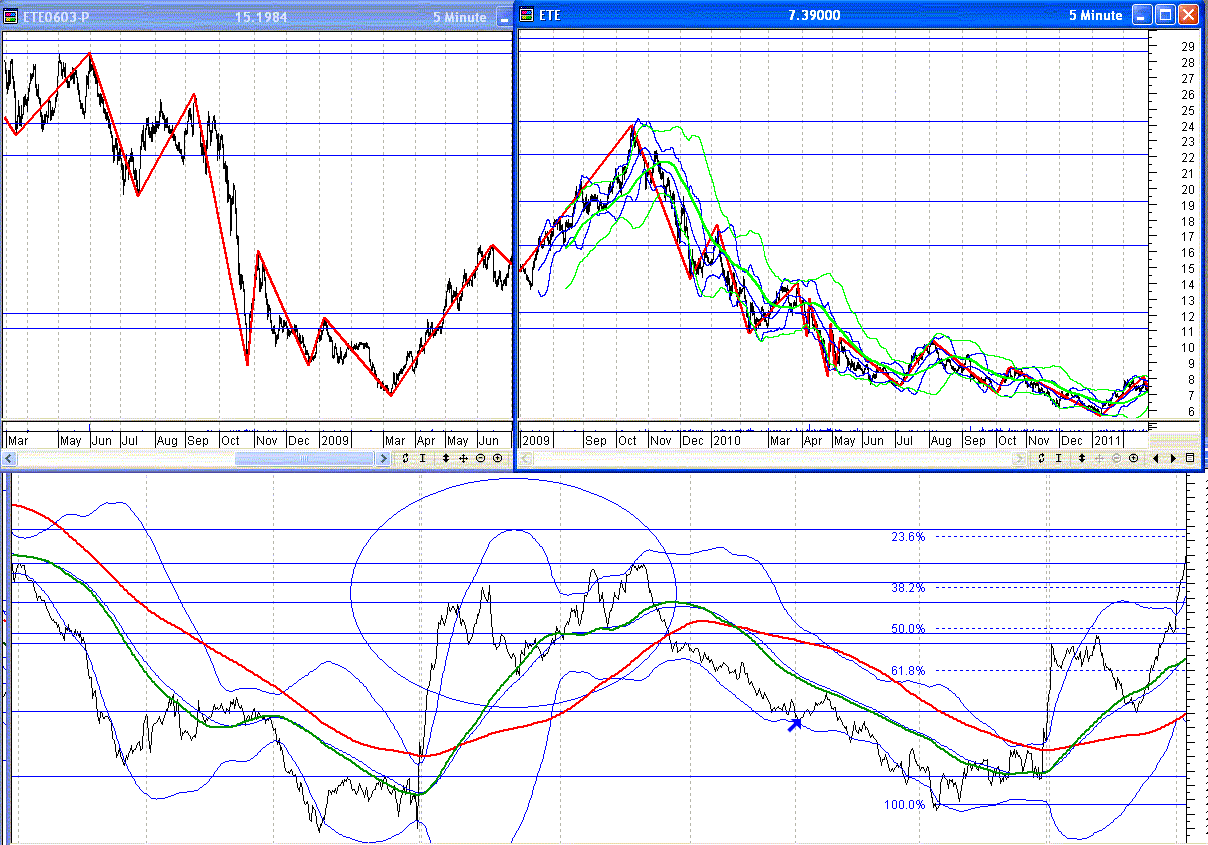This screenshot has width=1208, height=845.
Task: Toggle the green chevron expander beside ETE toolbar
Action: (1019, 458)
